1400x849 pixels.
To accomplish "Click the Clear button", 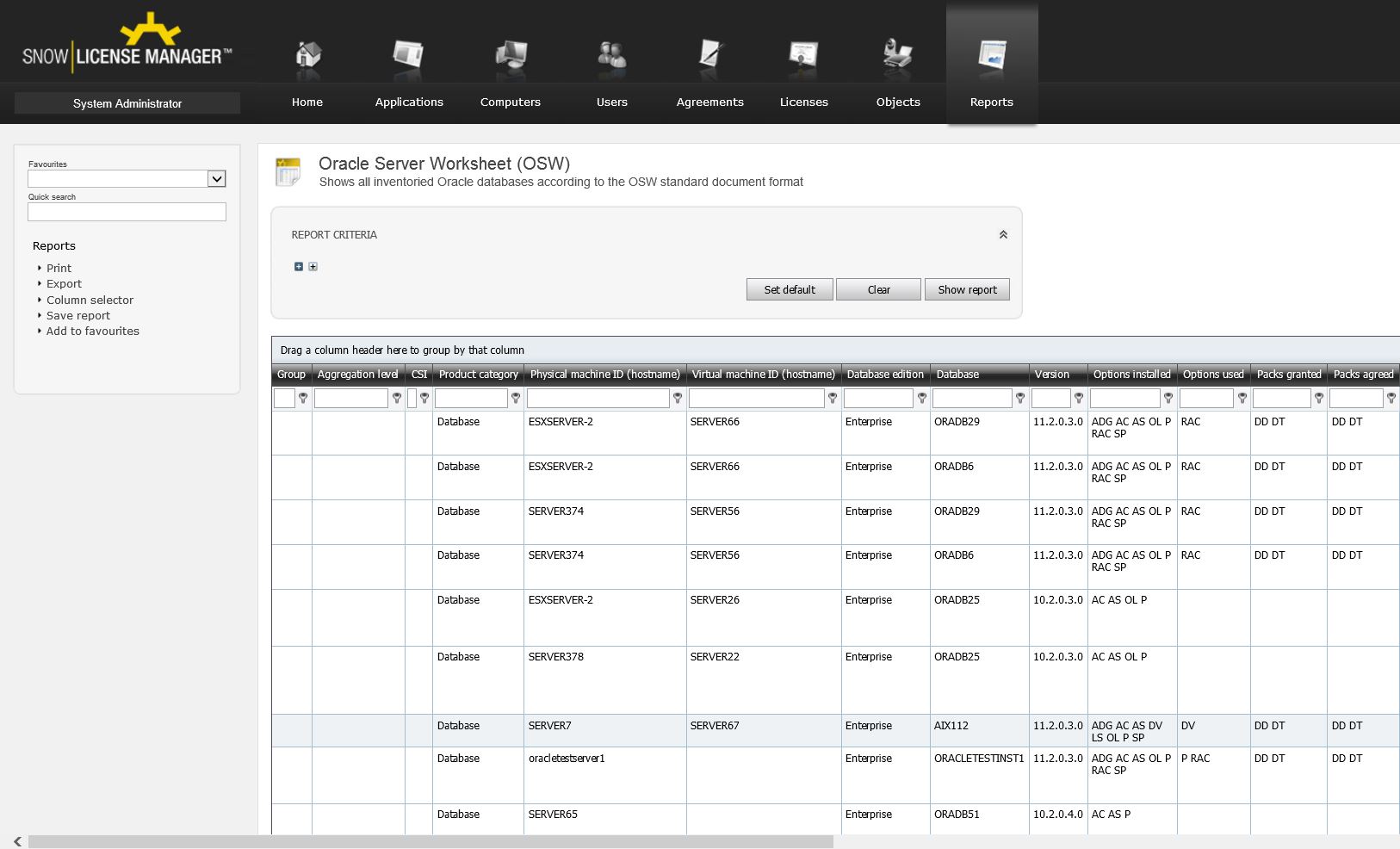I will (878, 289).
